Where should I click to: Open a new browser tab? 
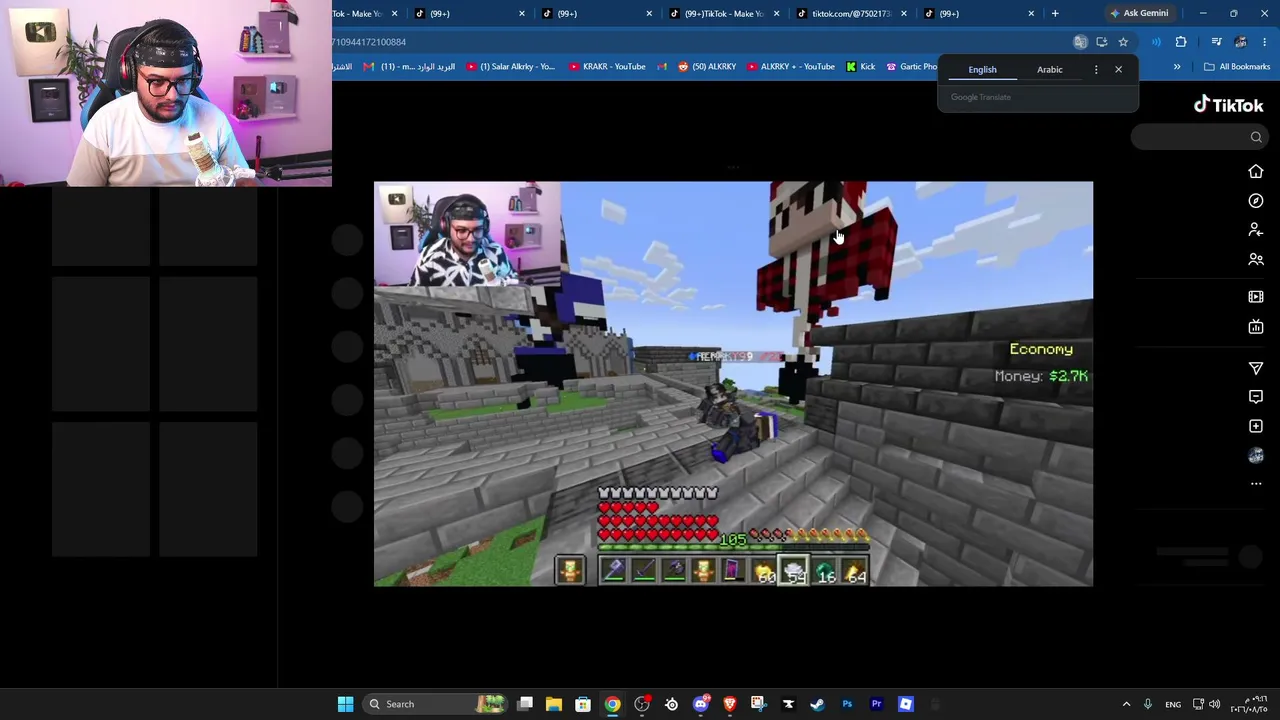[1055, 13]
